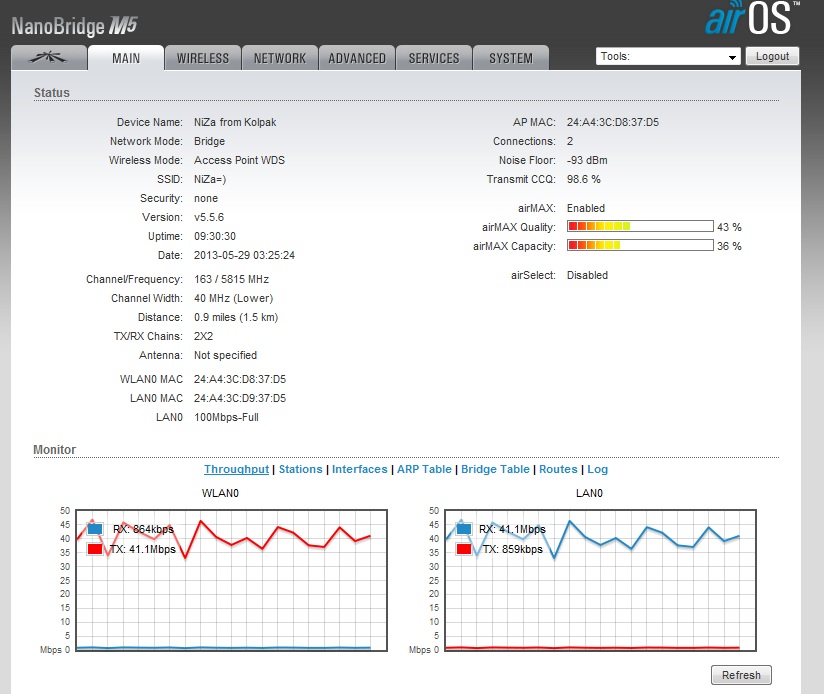Click red TX legend swatch in WLAN0 chart
824x694 pixels.
tap(95, 549)
